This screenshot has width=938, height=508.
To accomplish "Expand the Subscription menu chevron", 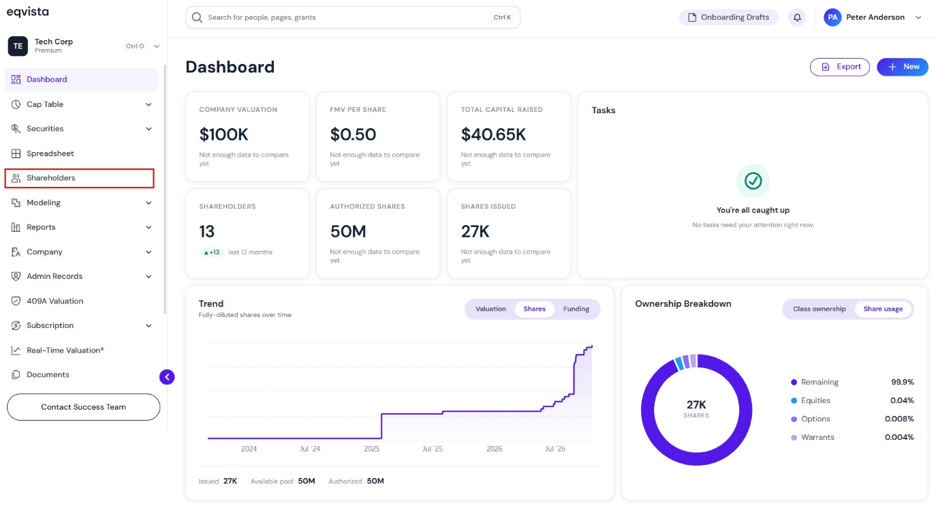I will (x=148, y=326).
